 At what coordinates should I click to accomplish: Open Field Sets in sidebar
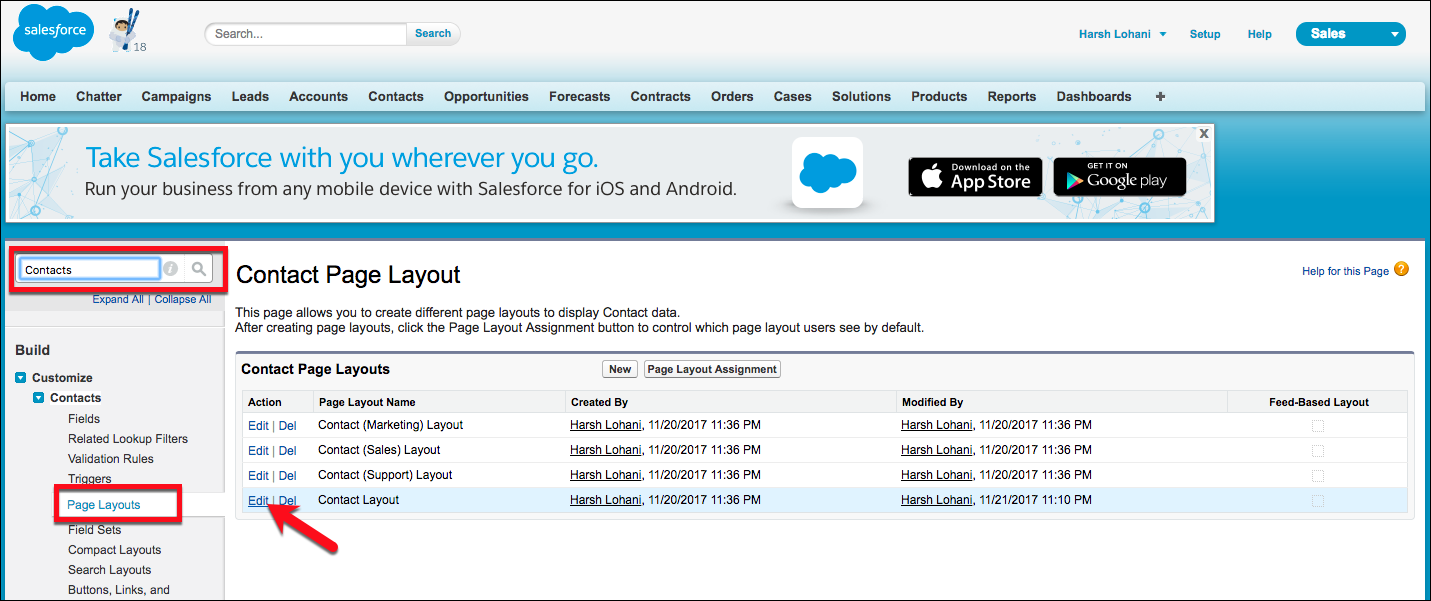pos(95,530)
